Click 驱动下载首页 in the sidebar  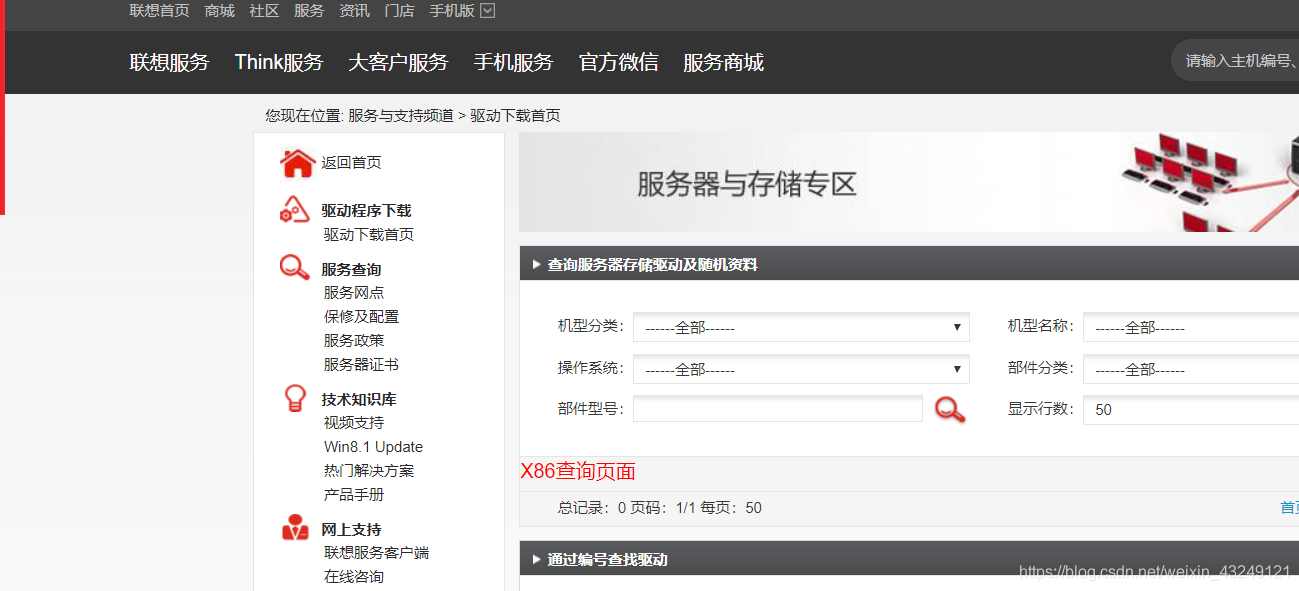(x=368, y=235)
